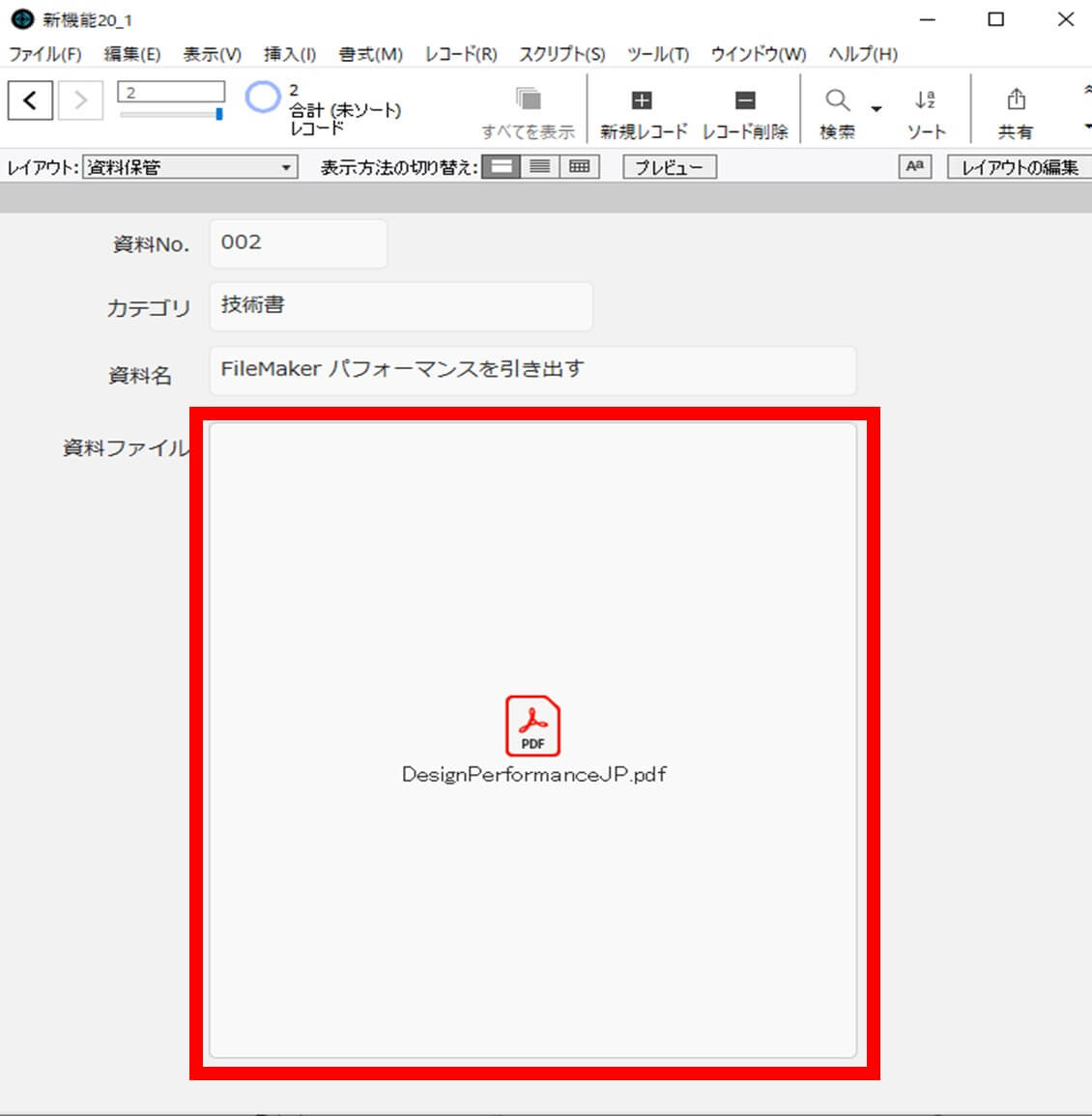
Task: Open the スクリプト(S) menu
Action: click(561, 55)
